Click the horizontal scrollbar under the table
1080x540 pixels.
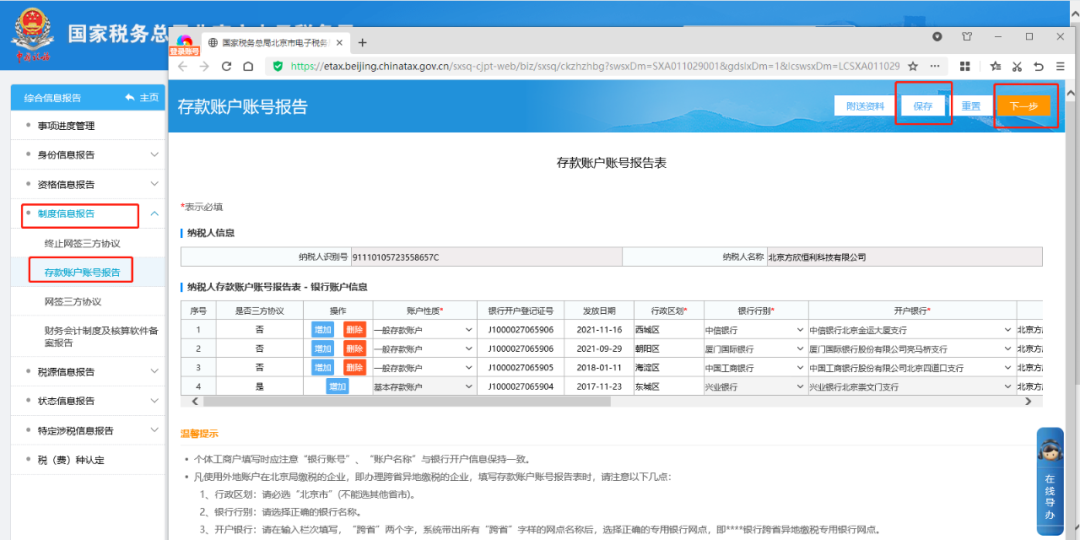tap(600, 401)
